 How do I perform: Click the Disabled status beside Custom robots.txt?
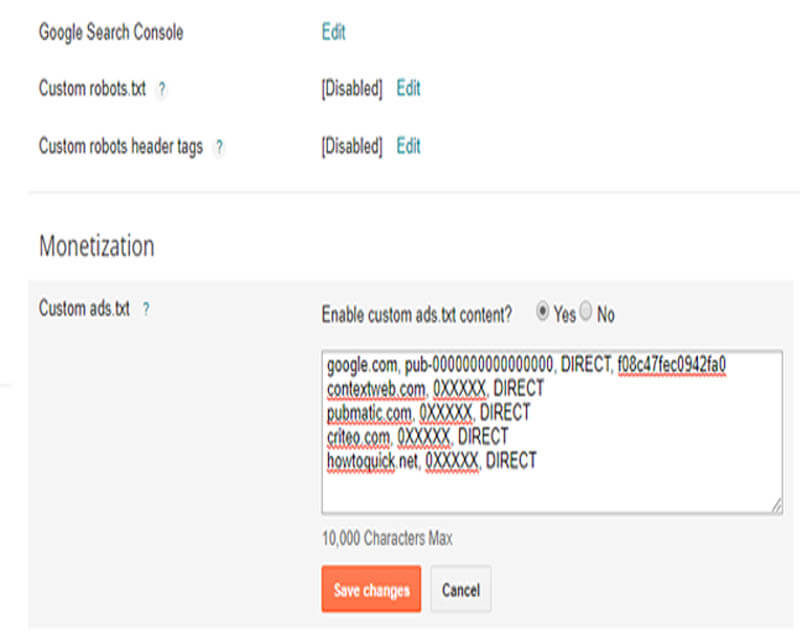tap(352, 88)
